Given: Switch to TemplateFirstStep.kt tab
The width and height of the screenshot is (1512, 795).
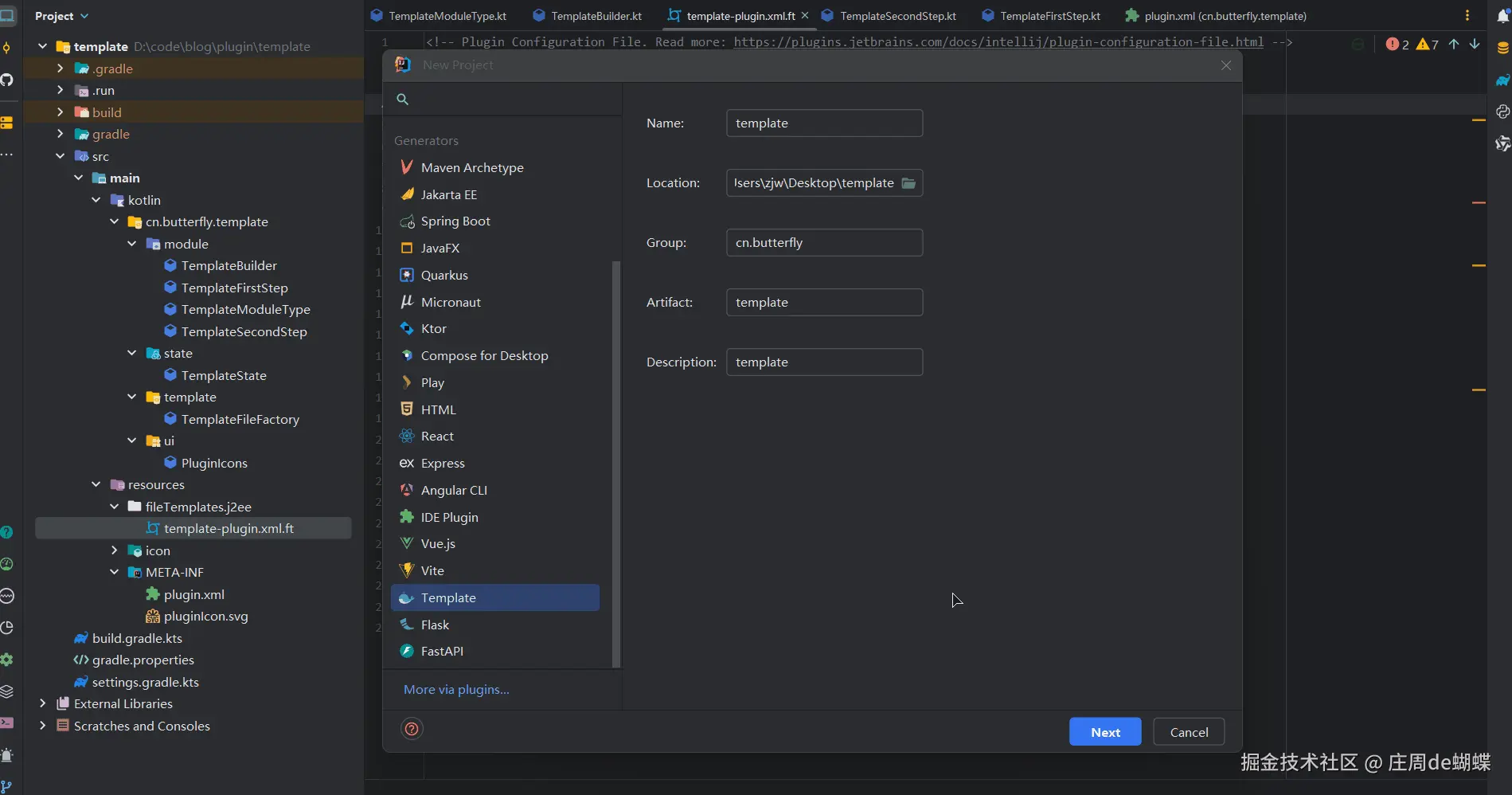Looking at the screenshot, I should (1042, 16).
